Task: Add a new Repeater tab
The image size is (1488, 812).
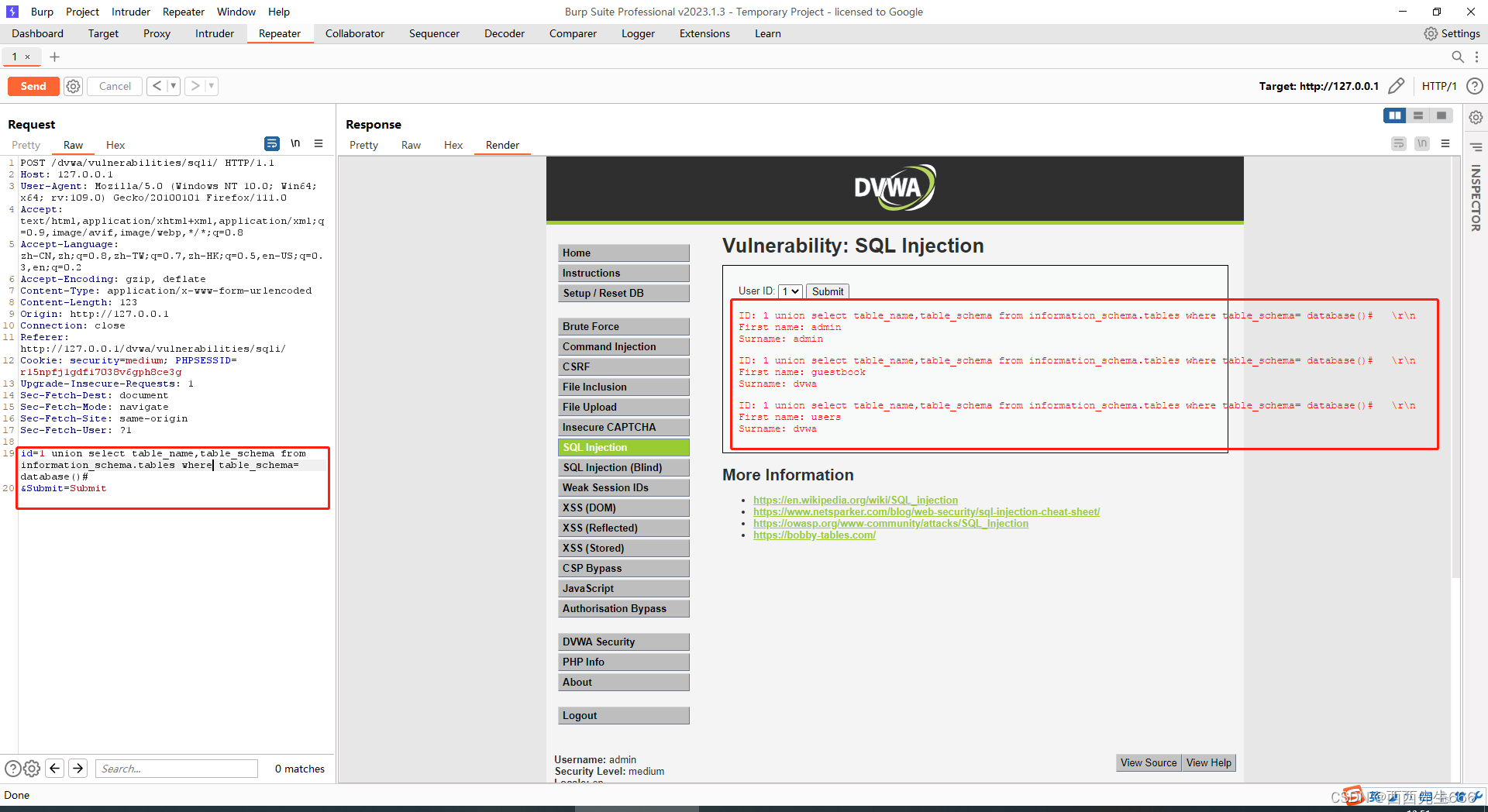Action: (x=54, y=57)
